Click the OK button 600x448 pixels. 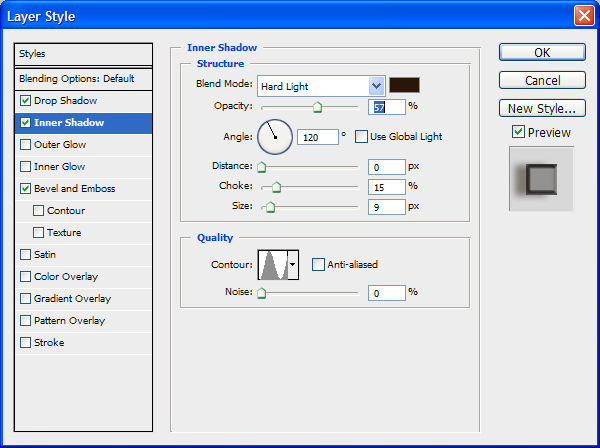pyautogui.click(x=541, y=52)
